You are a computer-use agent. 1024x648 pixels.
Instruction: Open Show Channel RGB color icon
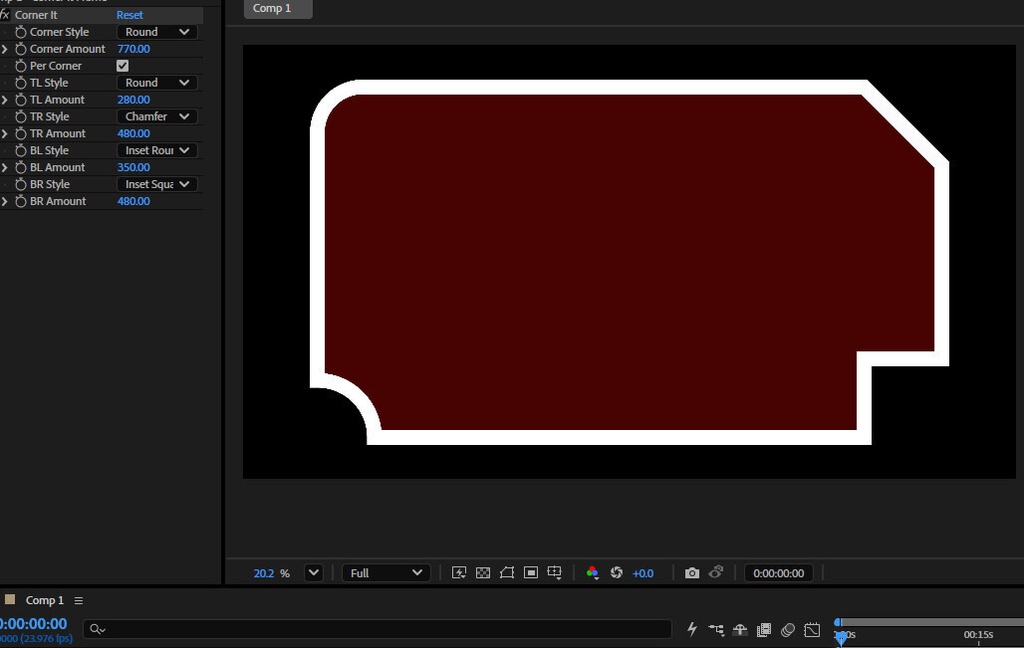point(592,573)
